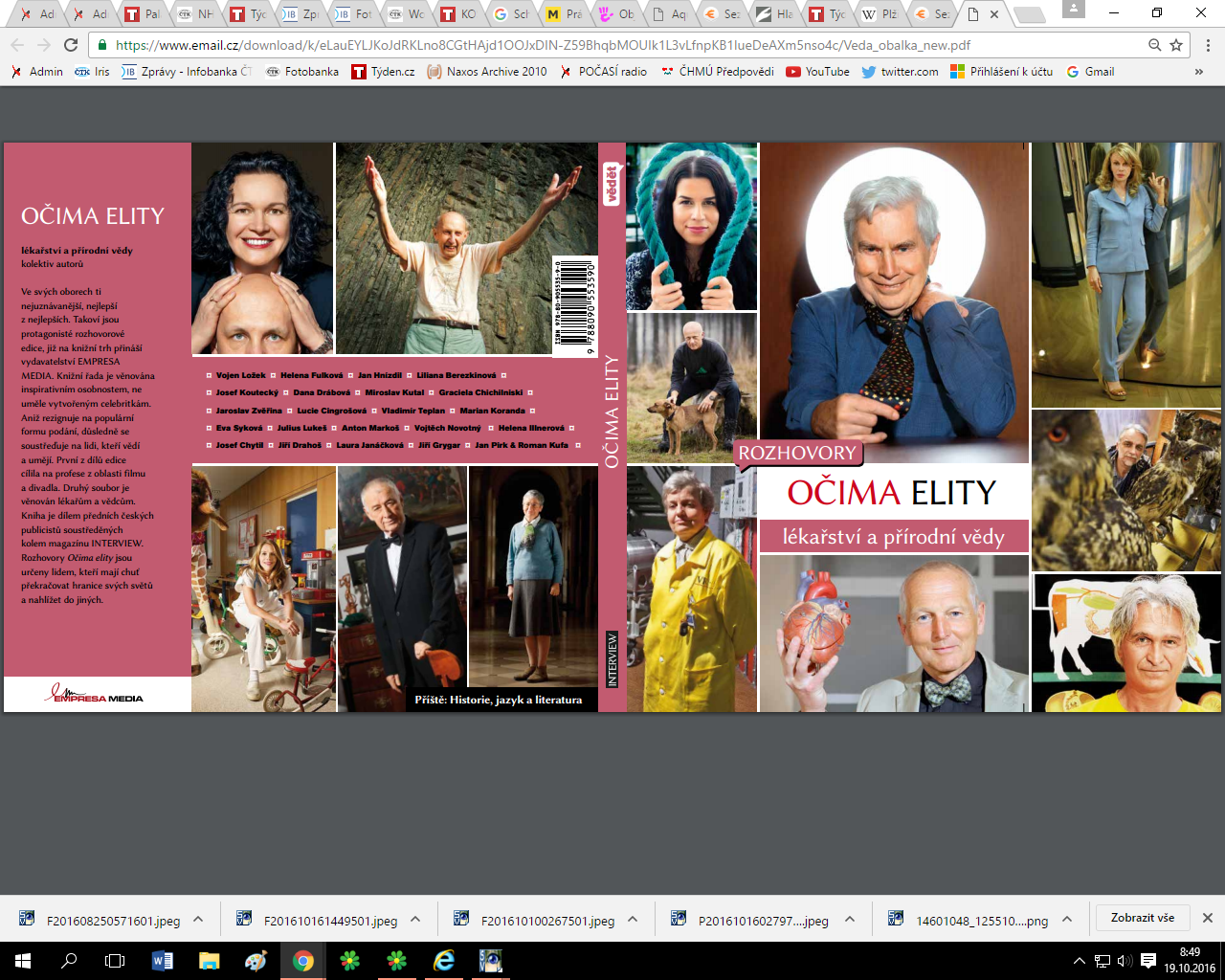1225x980 pixels.
Task: Open the Zprávy - Infobanka bookmark
Action: [x=187, y=72]
